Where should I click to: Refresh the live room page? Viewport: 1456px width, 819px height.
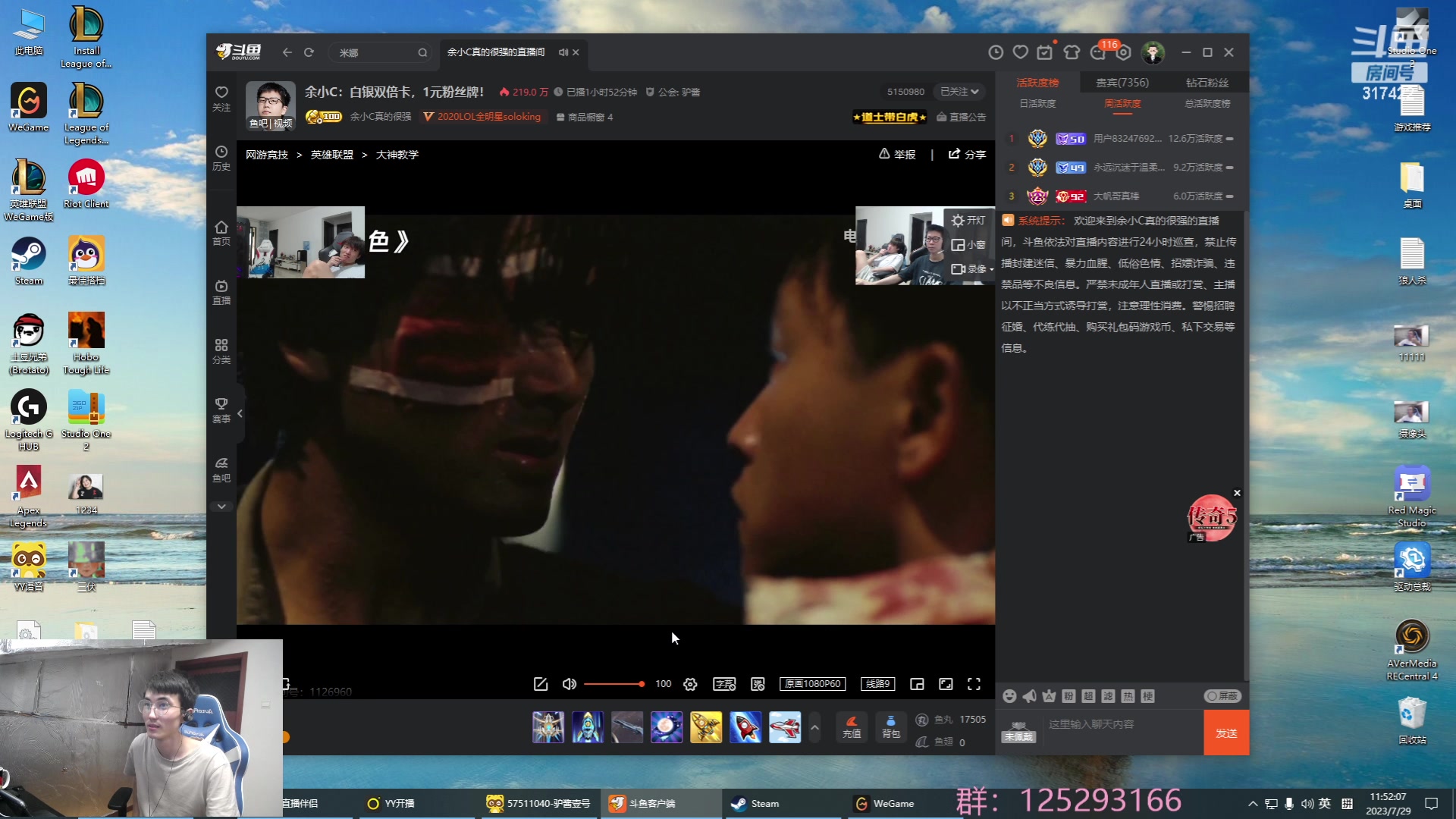309,52
